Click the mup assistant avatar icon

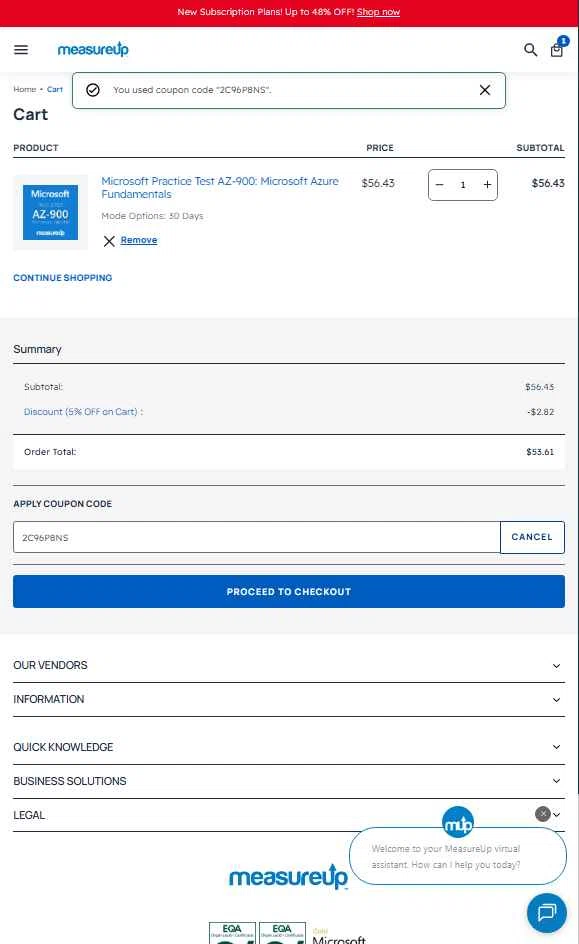pyautogui.click(x=457, y=822)
